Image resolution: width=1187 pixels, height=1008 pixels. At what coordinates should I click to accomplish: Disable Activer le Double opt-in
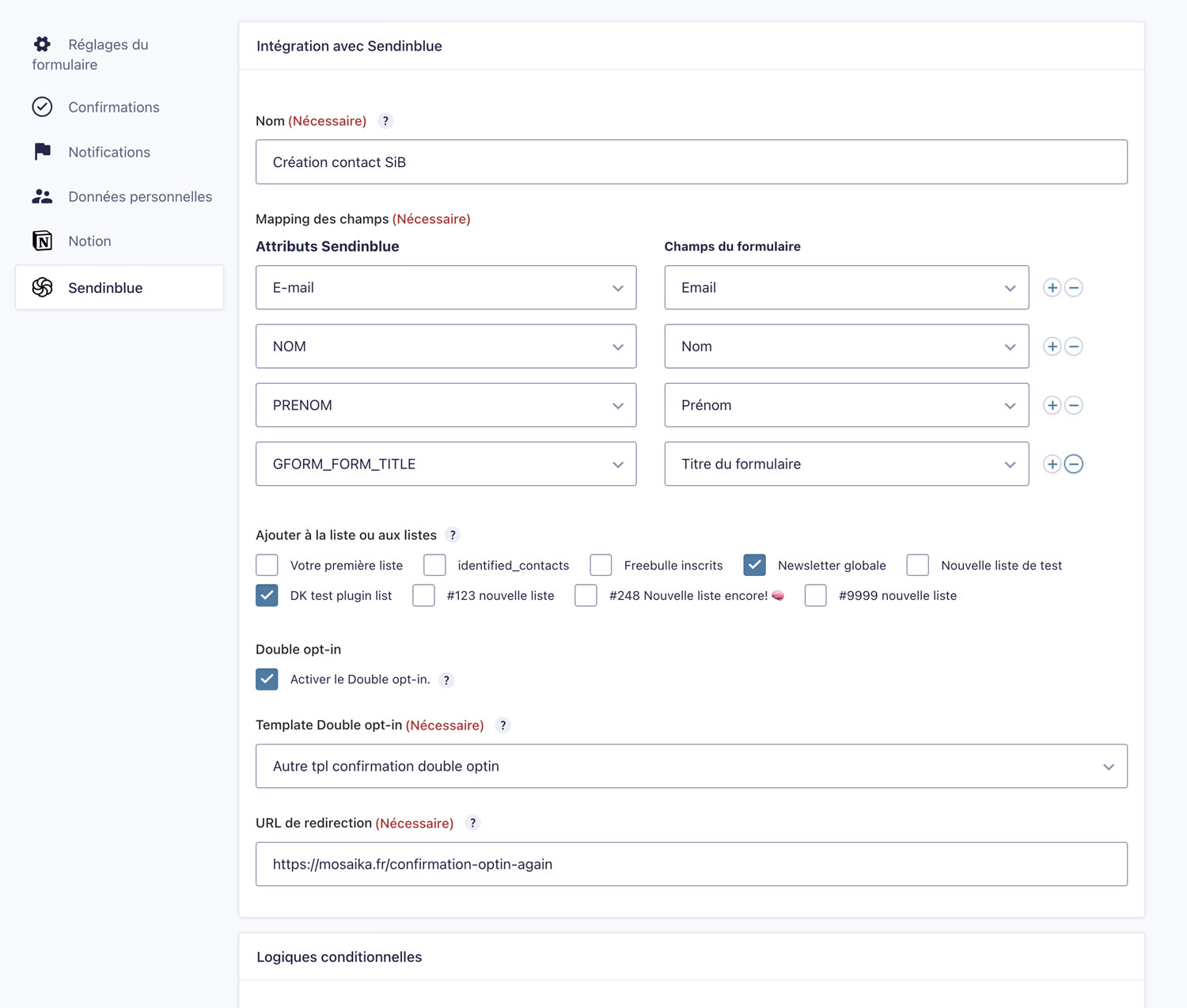(267, 679)
